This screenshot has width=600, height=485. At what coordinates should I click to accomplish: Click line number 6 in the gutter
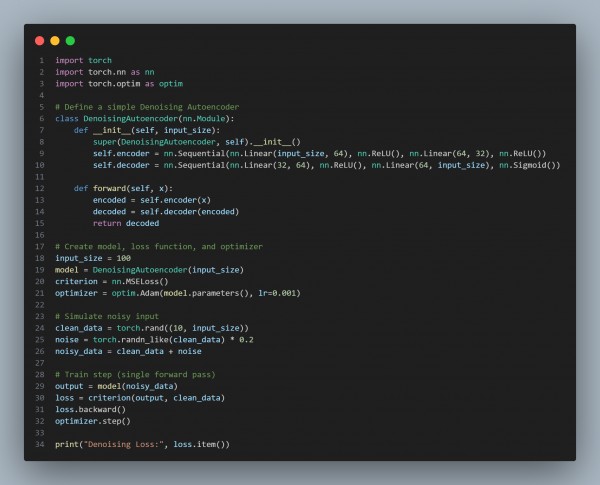point(42,119)
